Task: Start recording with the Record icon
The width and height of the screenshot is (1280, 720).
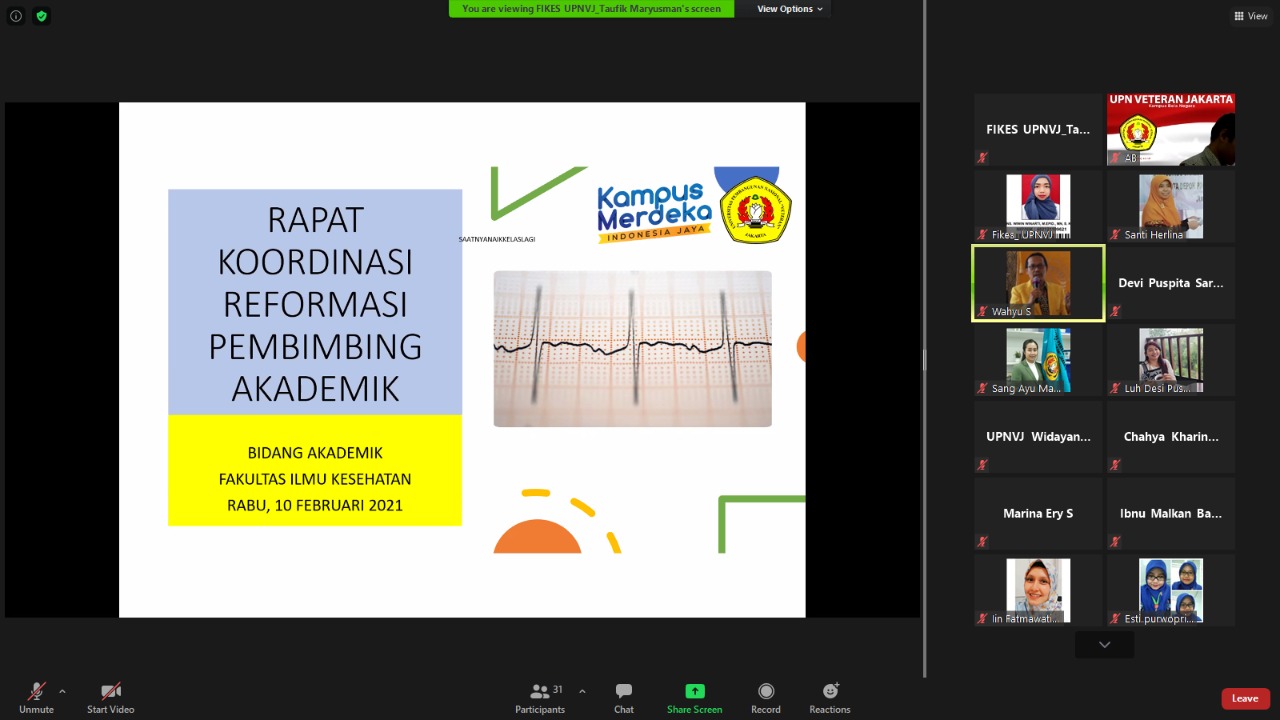Action: click(x=766, y=691)
